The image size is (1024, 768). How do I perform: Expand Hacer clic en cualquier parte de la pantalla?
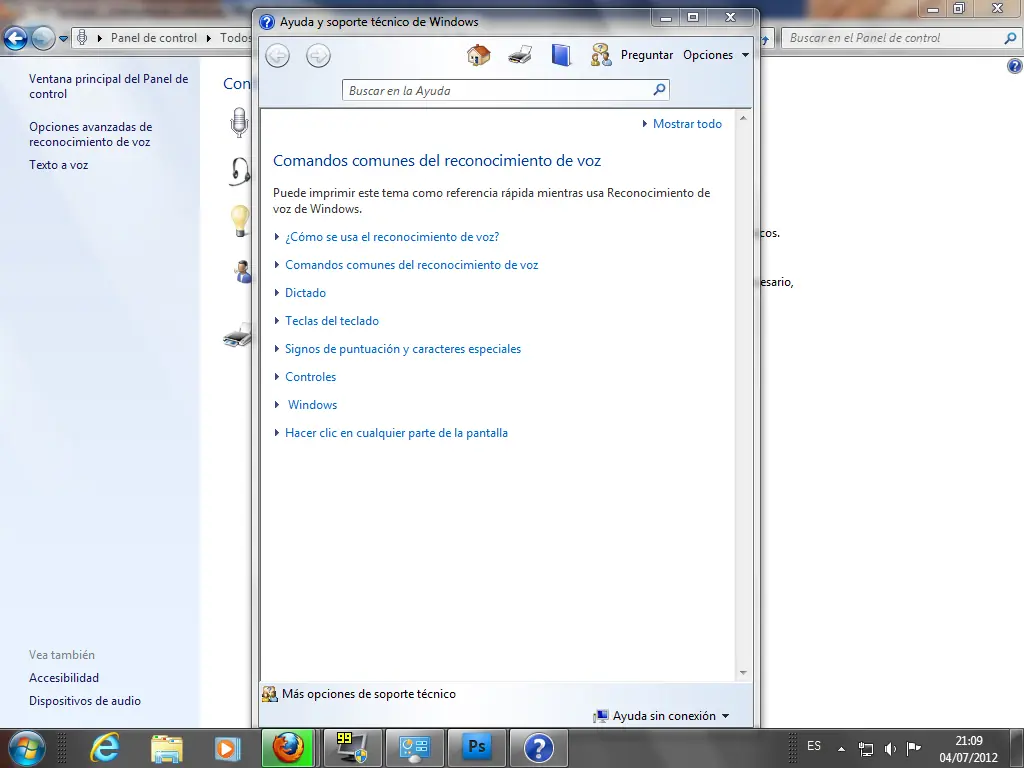[x=391, y=433]
